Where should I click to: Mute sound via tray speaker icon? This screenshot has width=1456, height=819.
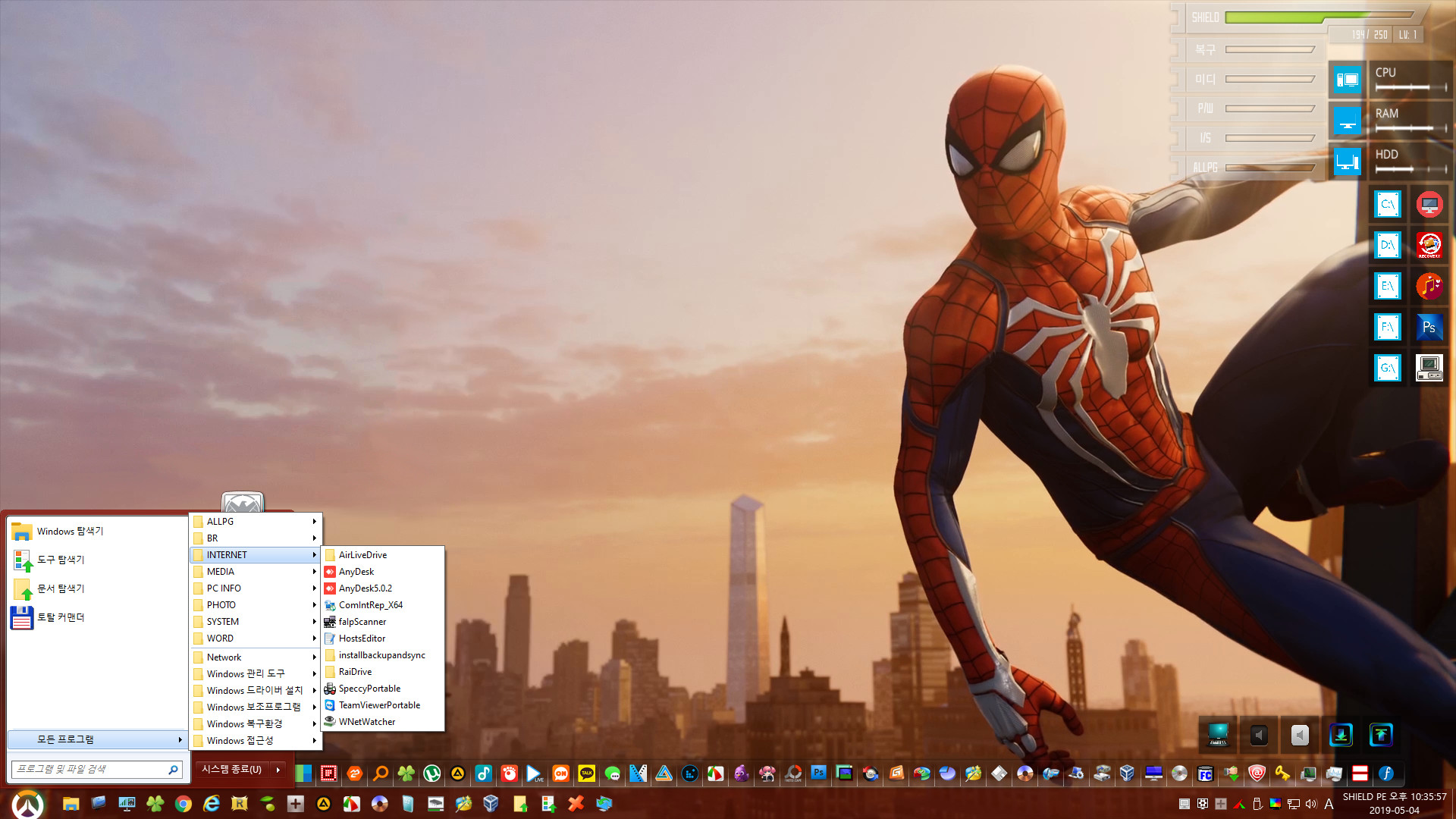tap(1311, 804)
